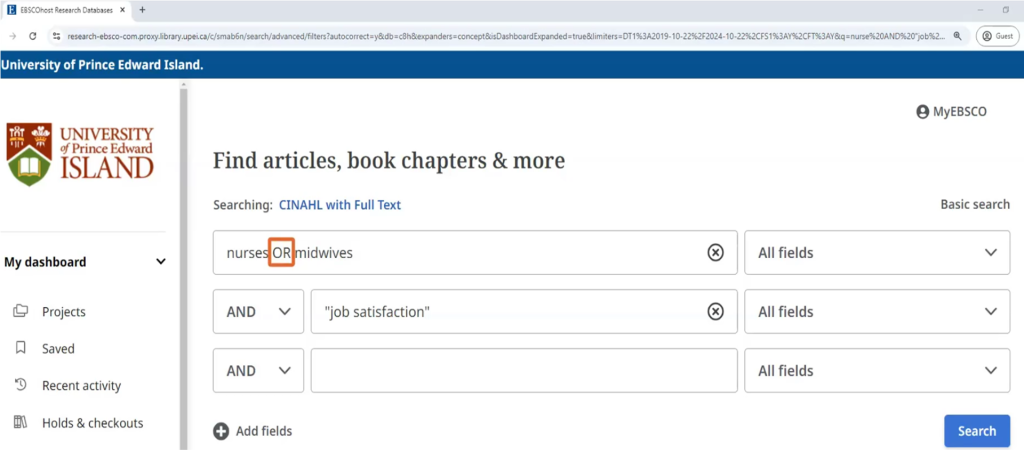Viewport: 1024px width, 452px height.
Task: Collapse the My dashboard section
Action: (161, 262)
